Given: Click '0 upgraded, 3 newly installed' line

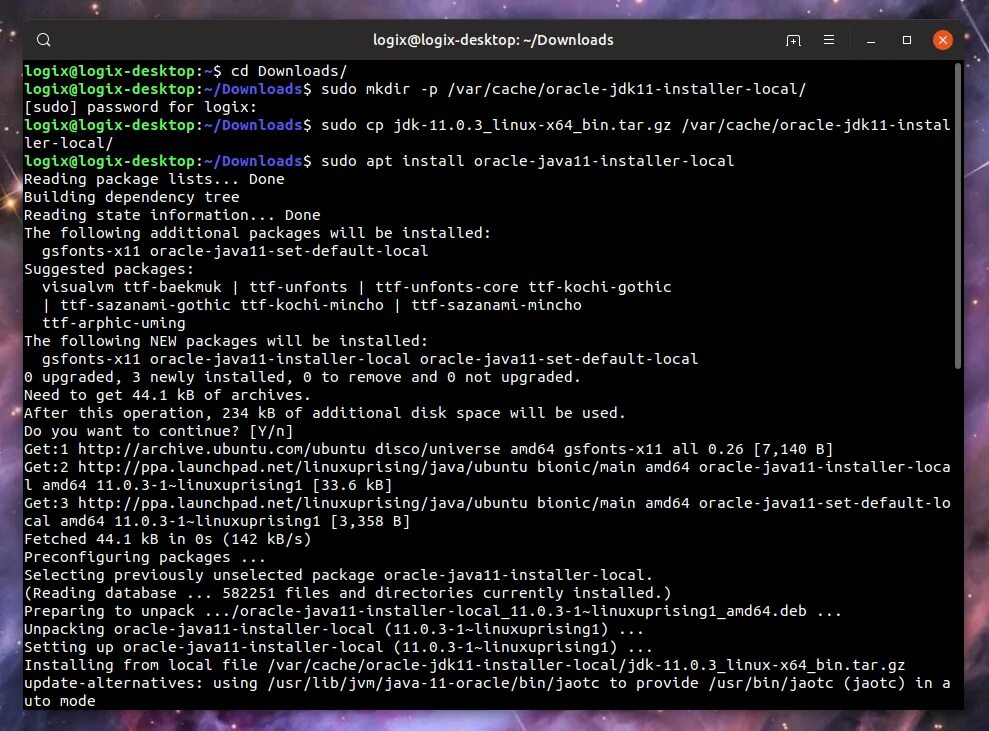Looking at the screenshot, I should click(301, 377).
